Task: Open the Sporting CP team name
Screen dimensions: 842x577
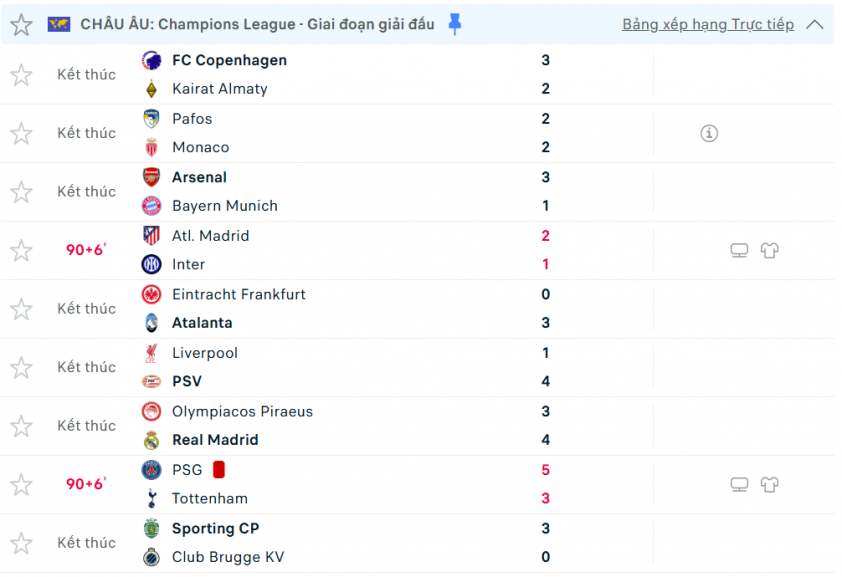Action: point(215,528)
